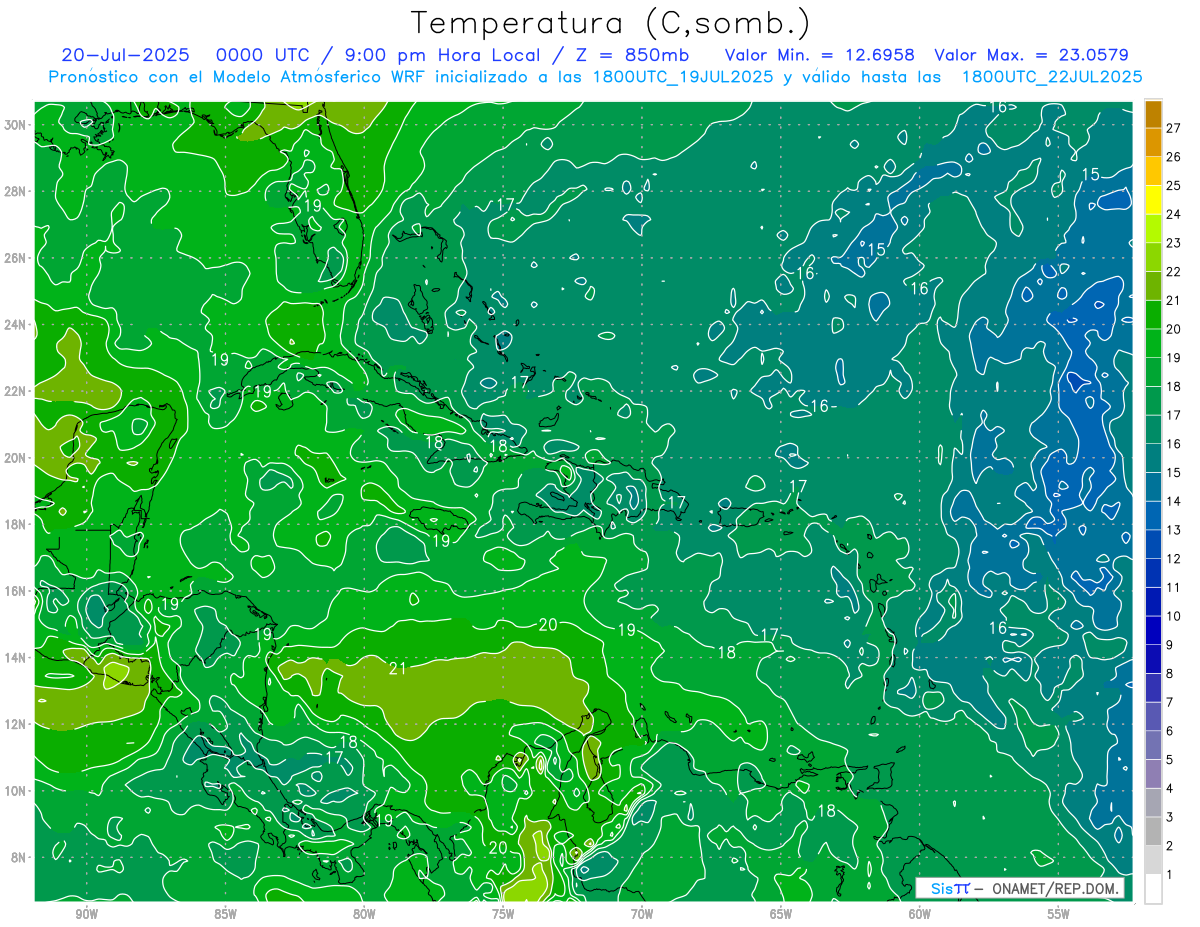Click legend value "8" on the colorbar
Image resolution: width=1200 pixels, height=927 pixels.
tap(1170, 673)
